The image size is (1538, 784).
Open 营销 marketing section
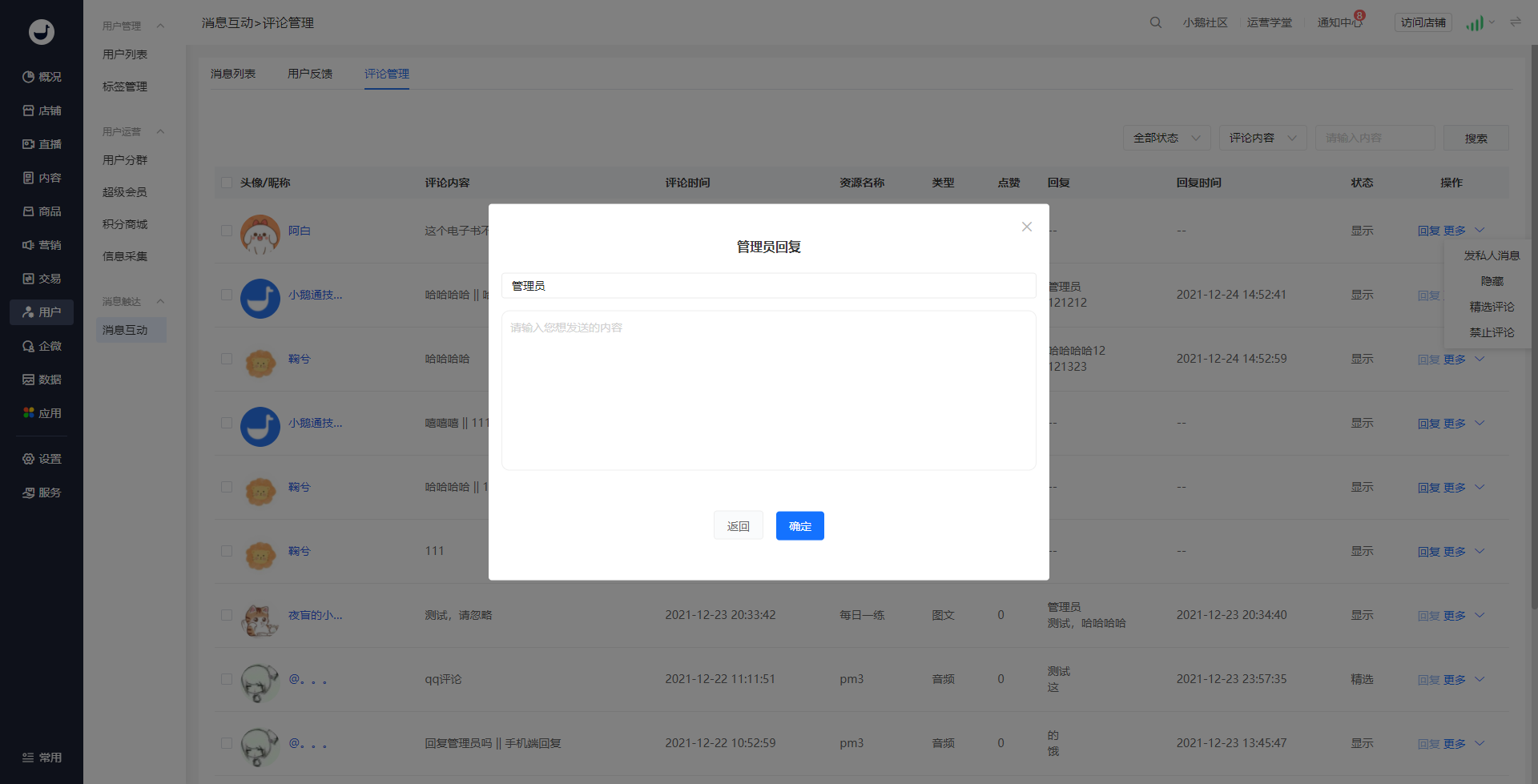coord(42,245)
